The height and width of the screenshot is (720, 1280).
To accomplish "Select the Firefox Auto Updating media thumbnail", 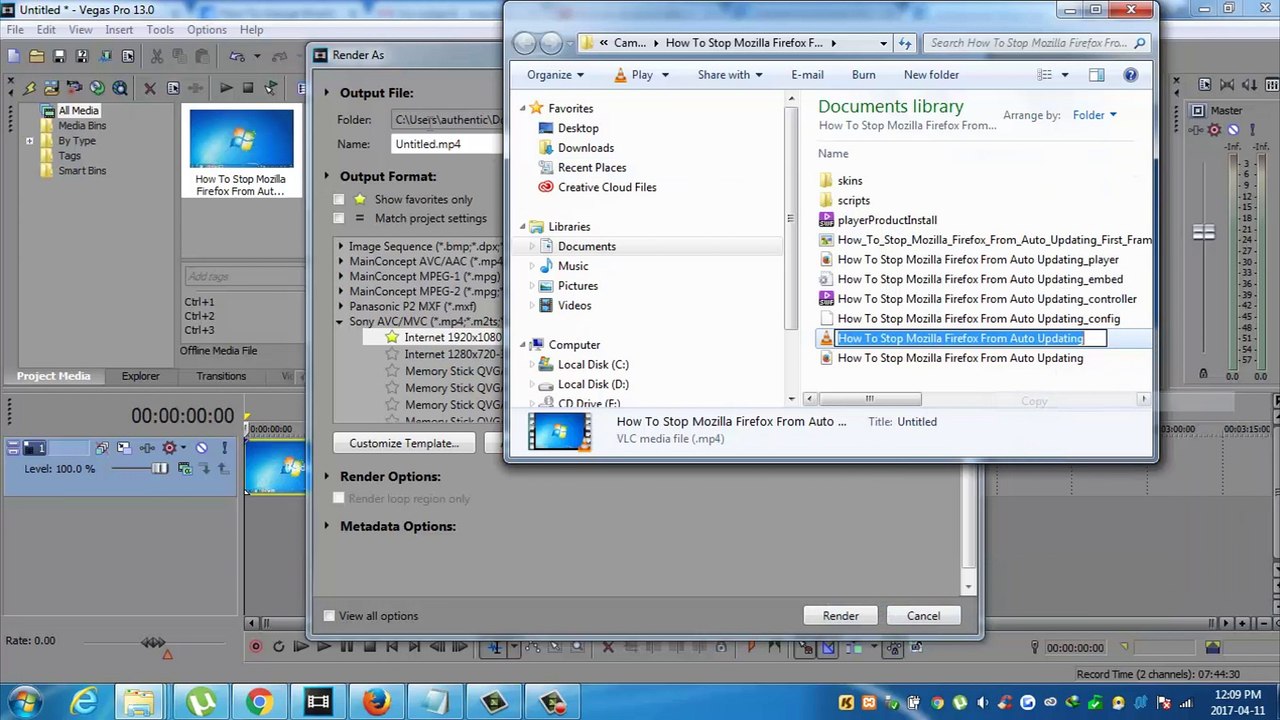I will (x=241, y=150).
